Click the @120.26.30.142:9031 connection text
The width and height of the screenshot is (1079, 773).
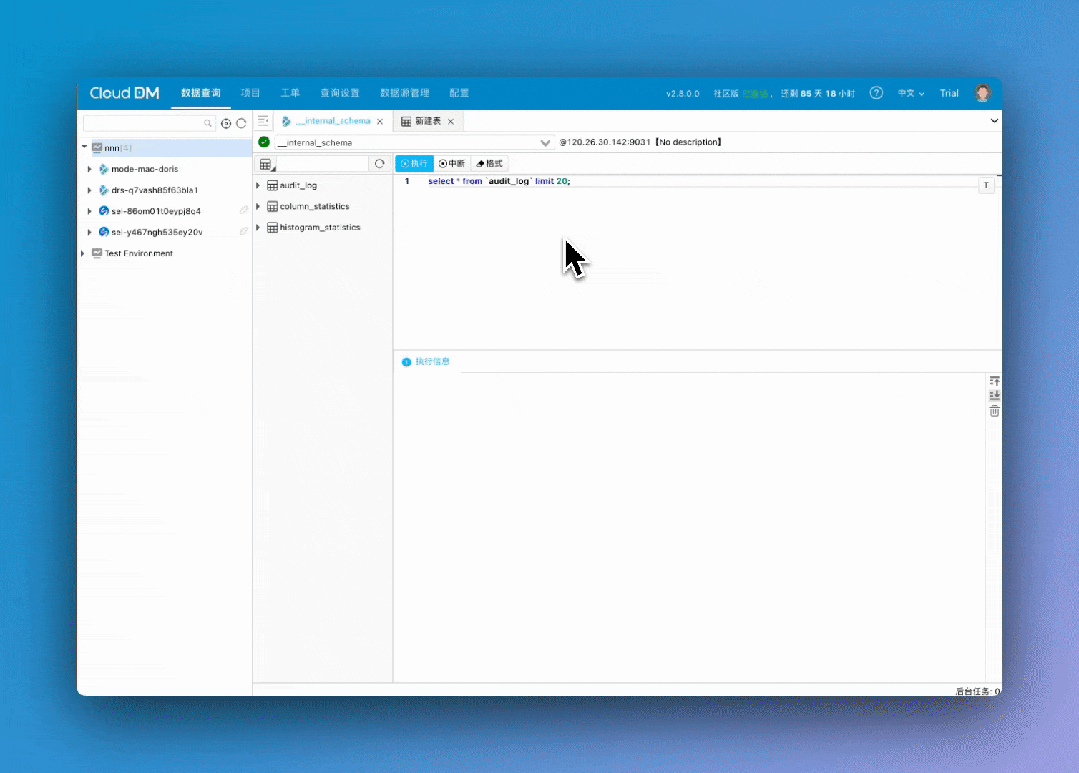tap(605, 142)
